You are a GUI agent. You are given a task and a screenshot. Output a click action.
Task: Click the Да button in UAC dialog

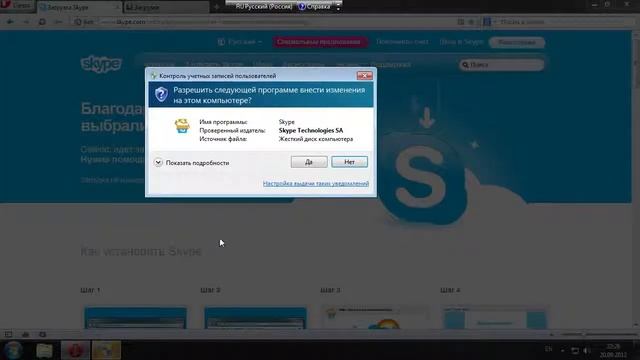click(x=309, y=162)
